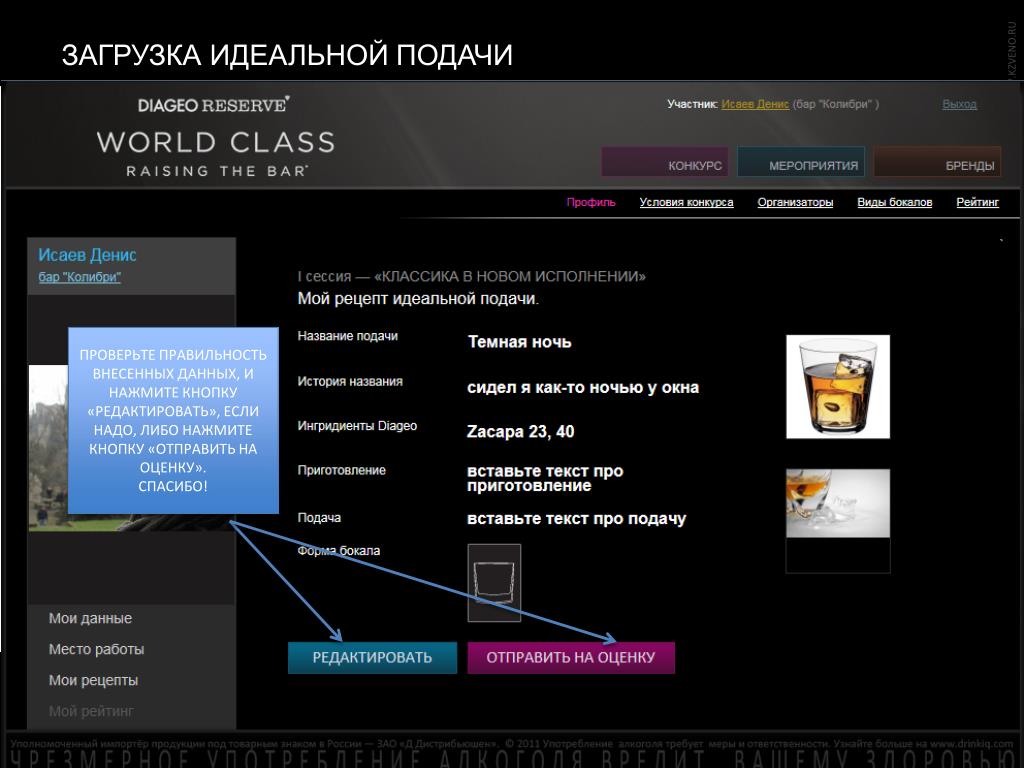The height and width of the screenshot is (768, 1024).
Task: Click the session title Классика в новом исполнении
Action: click(510, 277)
